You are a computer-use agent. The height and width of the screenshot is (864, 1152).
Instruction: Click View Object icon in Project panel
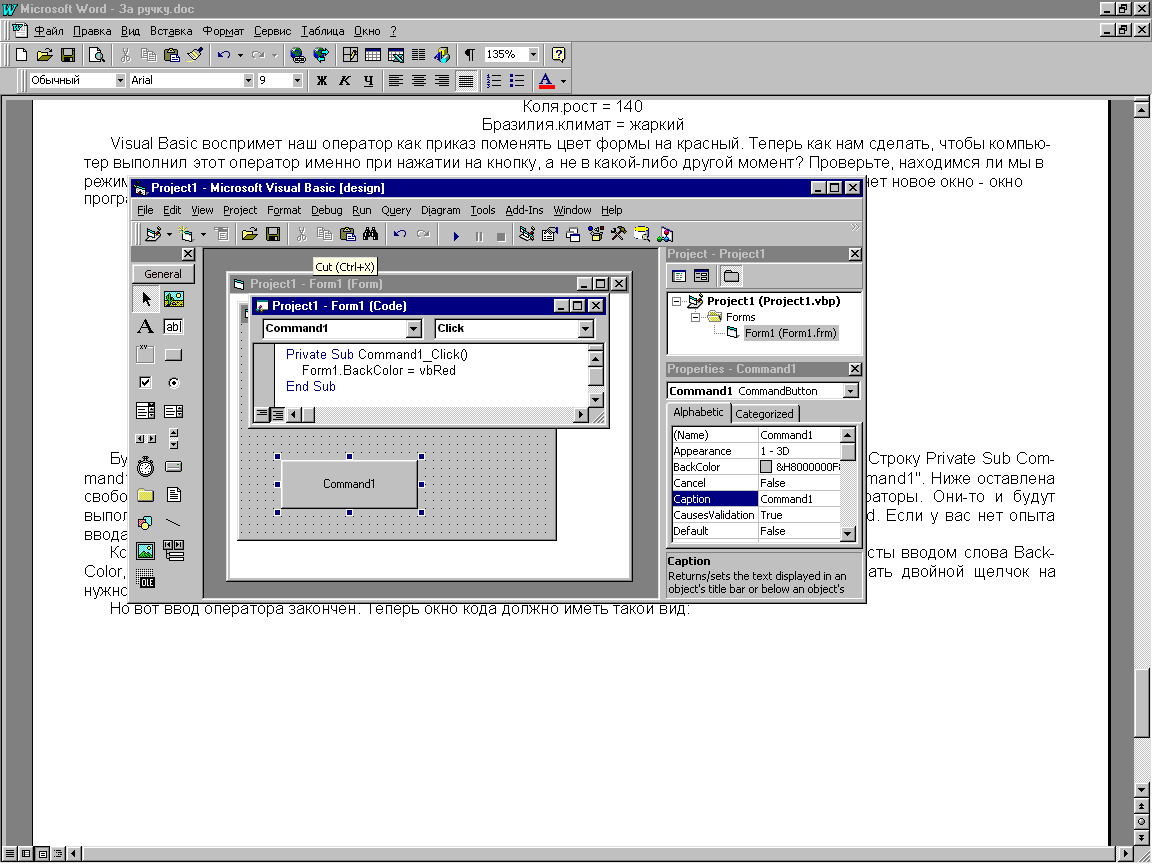702,276
